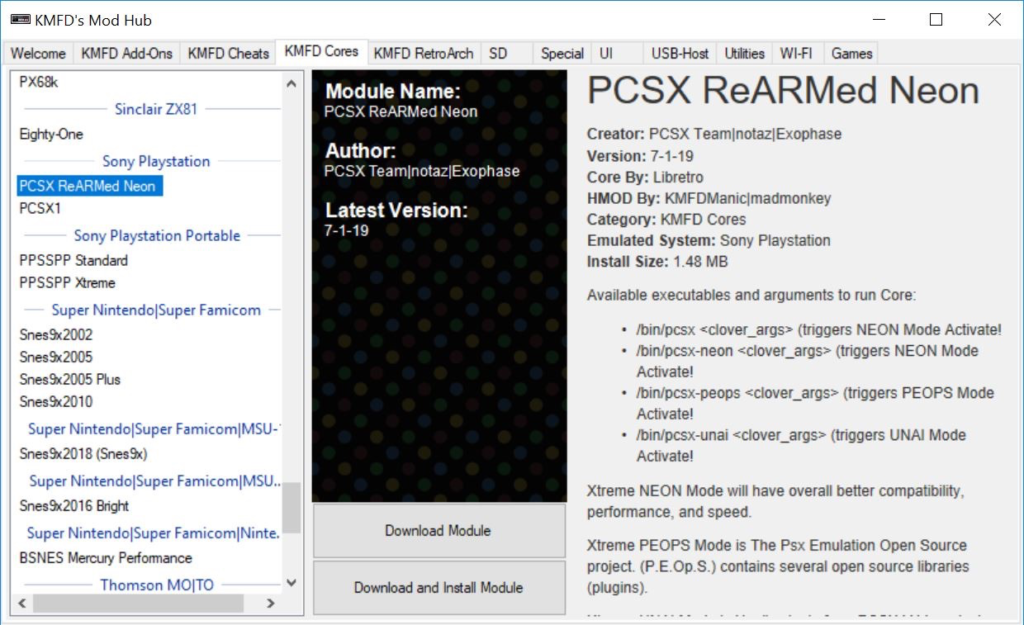Viewport: 1024px width, 625px height.
Task: Open the Games tab
Action: 852,54
